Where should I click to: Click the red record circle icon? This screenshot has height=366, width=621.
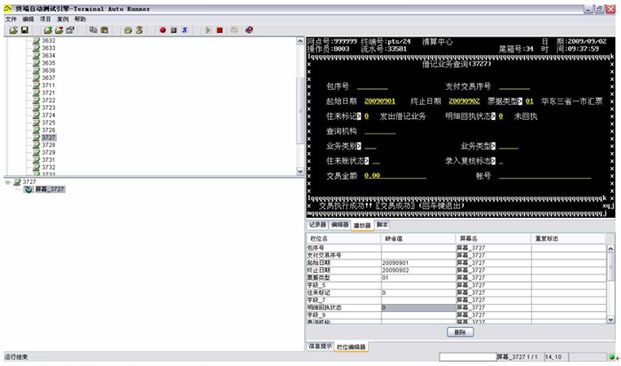tap(162, 30)
